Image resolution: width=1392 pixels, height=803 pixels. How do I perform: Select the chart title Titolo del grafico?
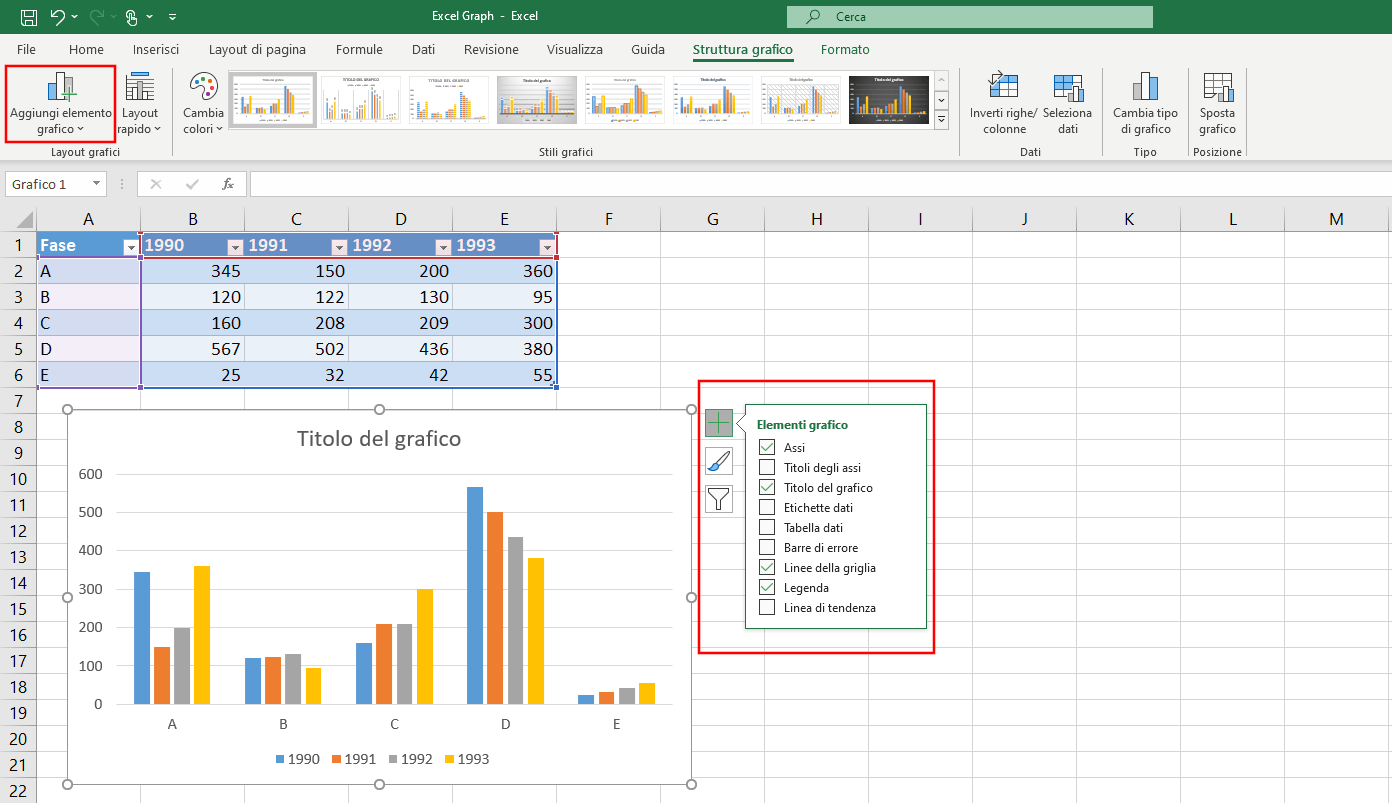pyautogui.click(x=379, y=438)
